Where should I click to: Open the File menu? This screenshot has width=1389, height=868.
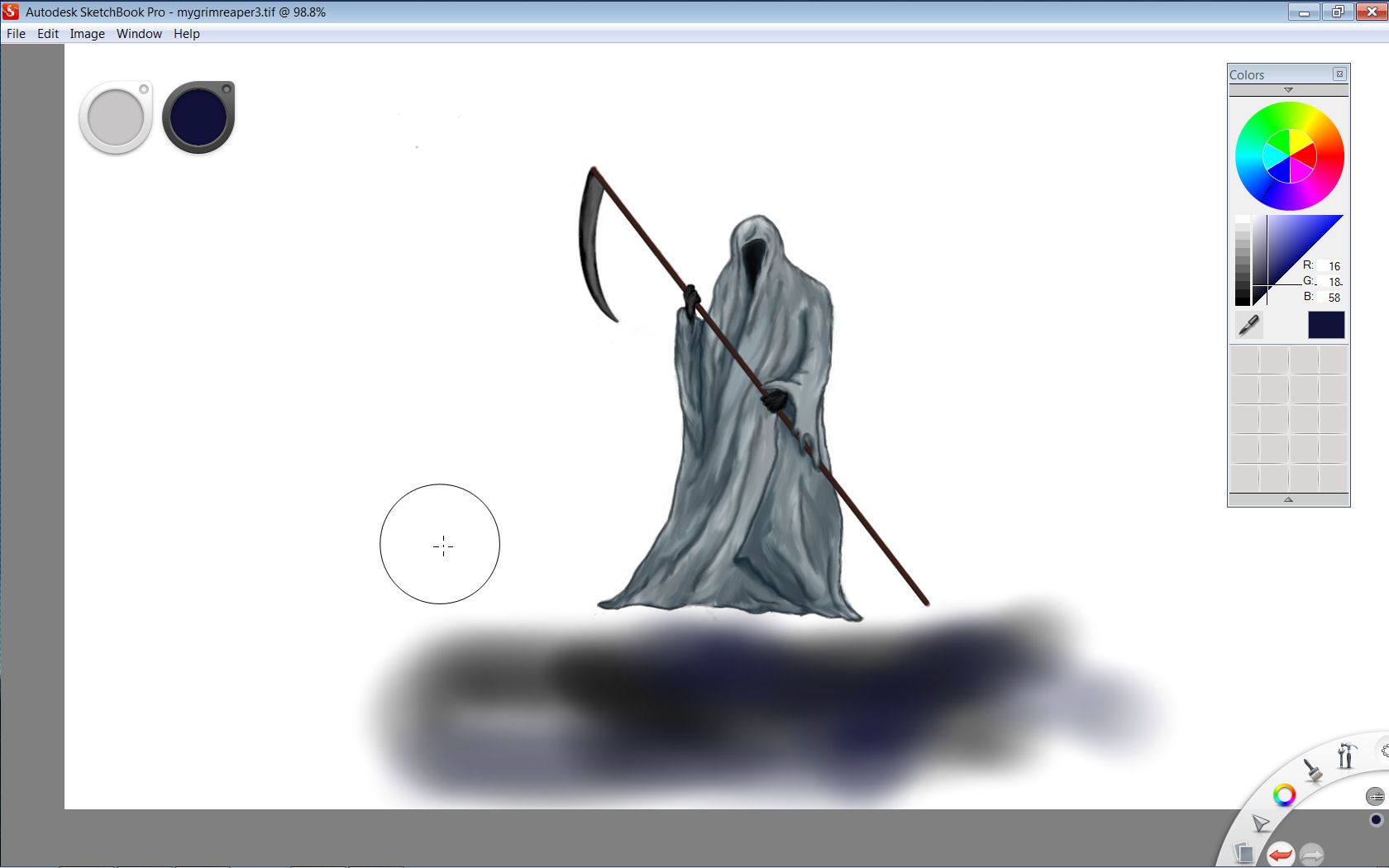(x=15, y=34)
